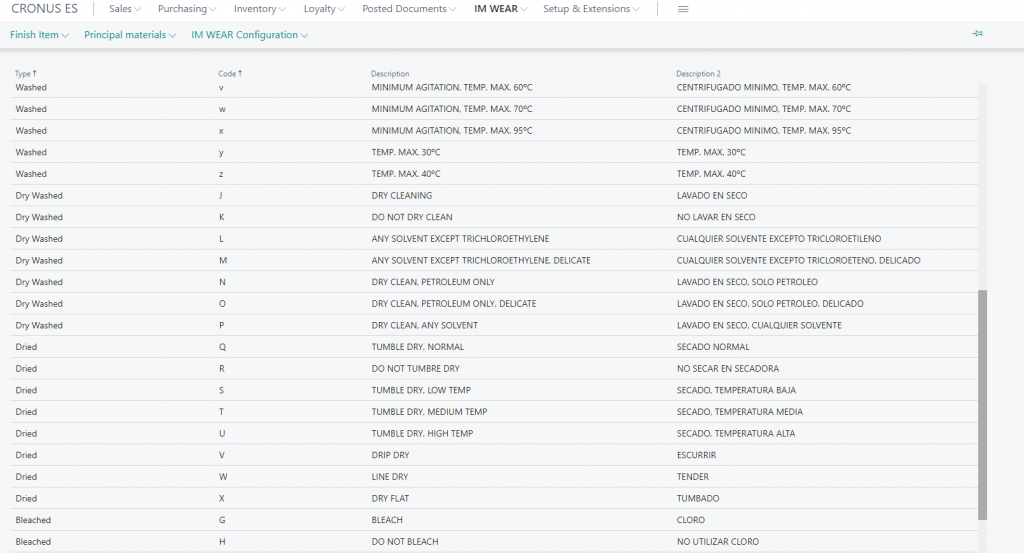Click 'CENTRIFUGADO MINIMO, TEMP. MAX. 60ºC' cell

tap(763, 87)
